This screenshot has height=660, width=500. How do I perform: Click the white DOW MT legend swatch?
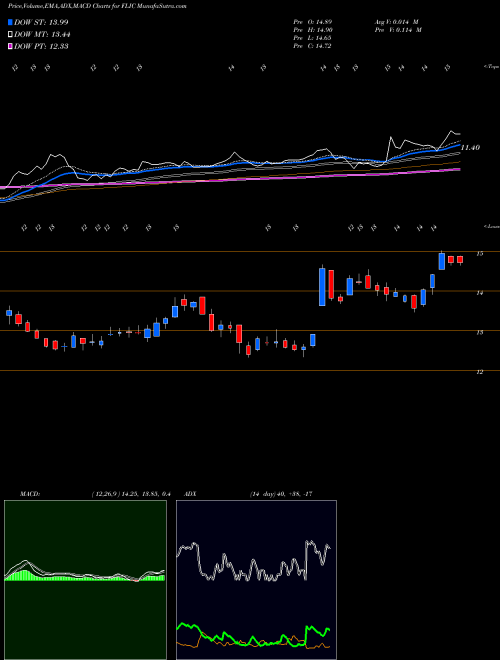click(10, 35)
